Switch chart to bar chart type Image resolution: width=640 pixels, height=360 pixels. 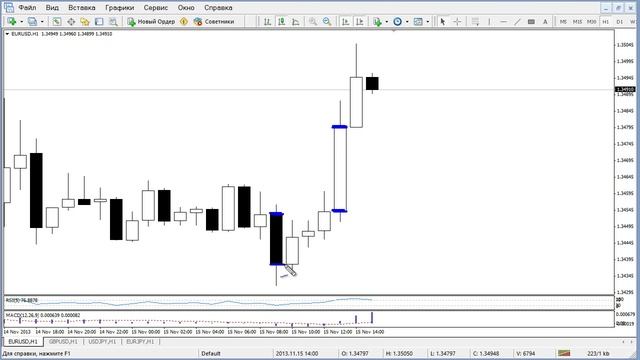(x=267, y=22)
